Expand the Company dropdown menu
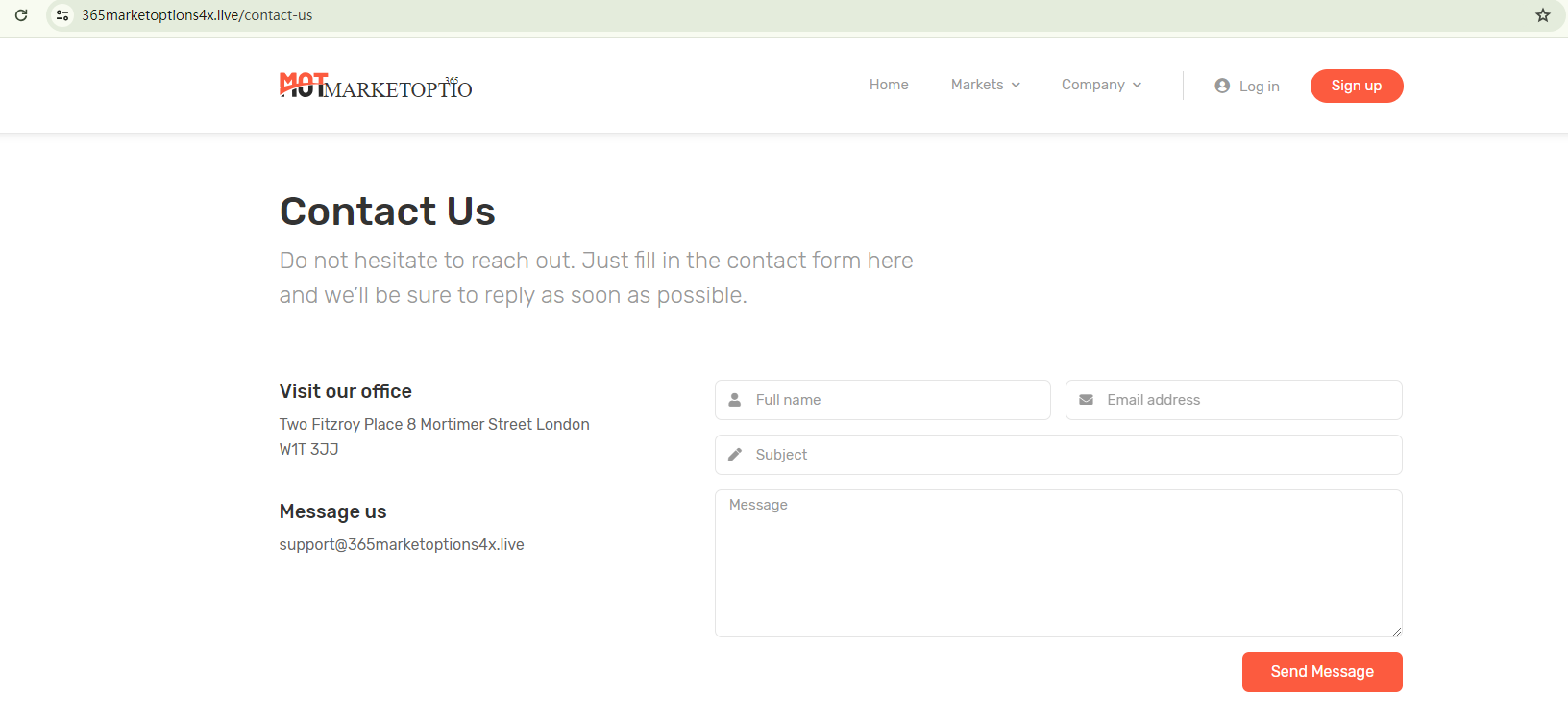1568x723 pixels. pos(1101,85)
